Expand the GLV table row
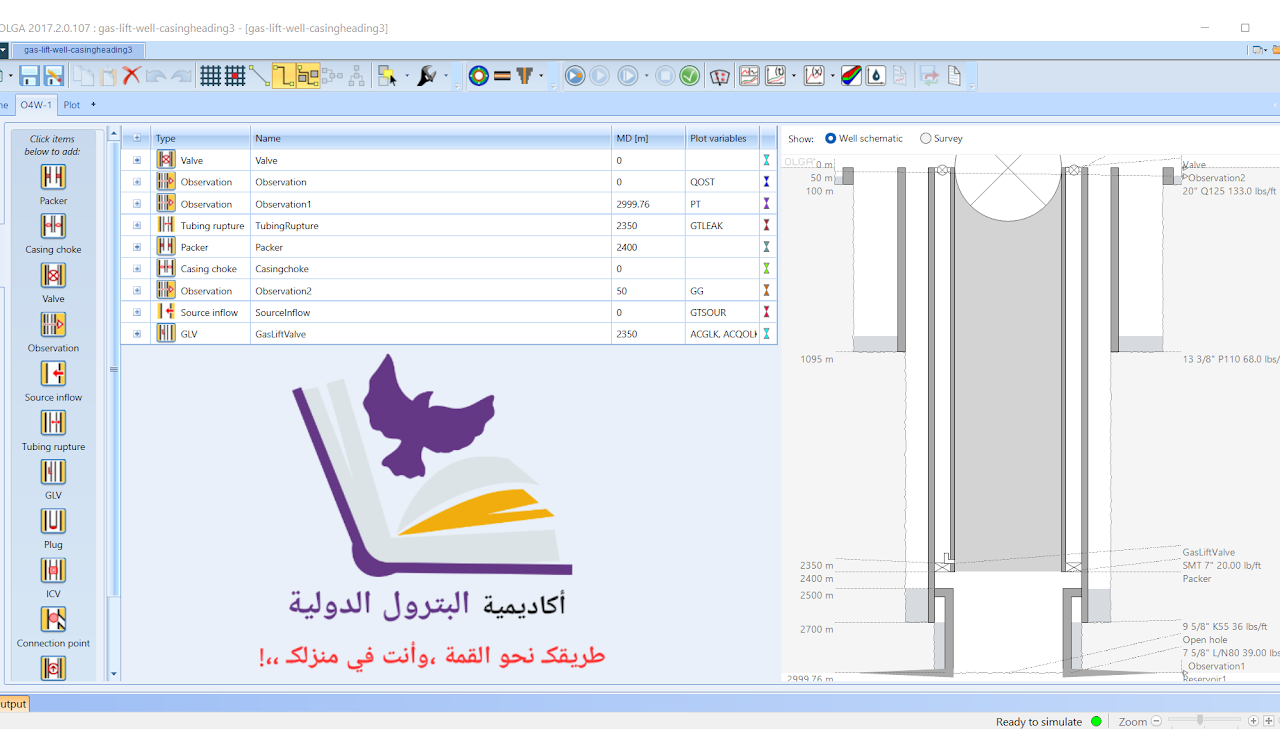Screen dimensions: 1280x750 point(137,334)
